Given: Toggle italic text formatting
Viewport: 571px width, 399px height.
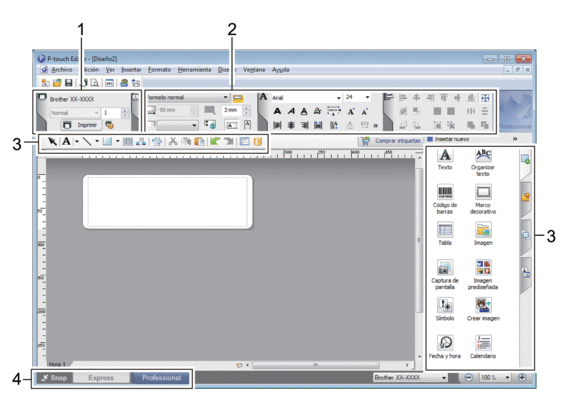Looking at the screenshot, I should 291,111.
